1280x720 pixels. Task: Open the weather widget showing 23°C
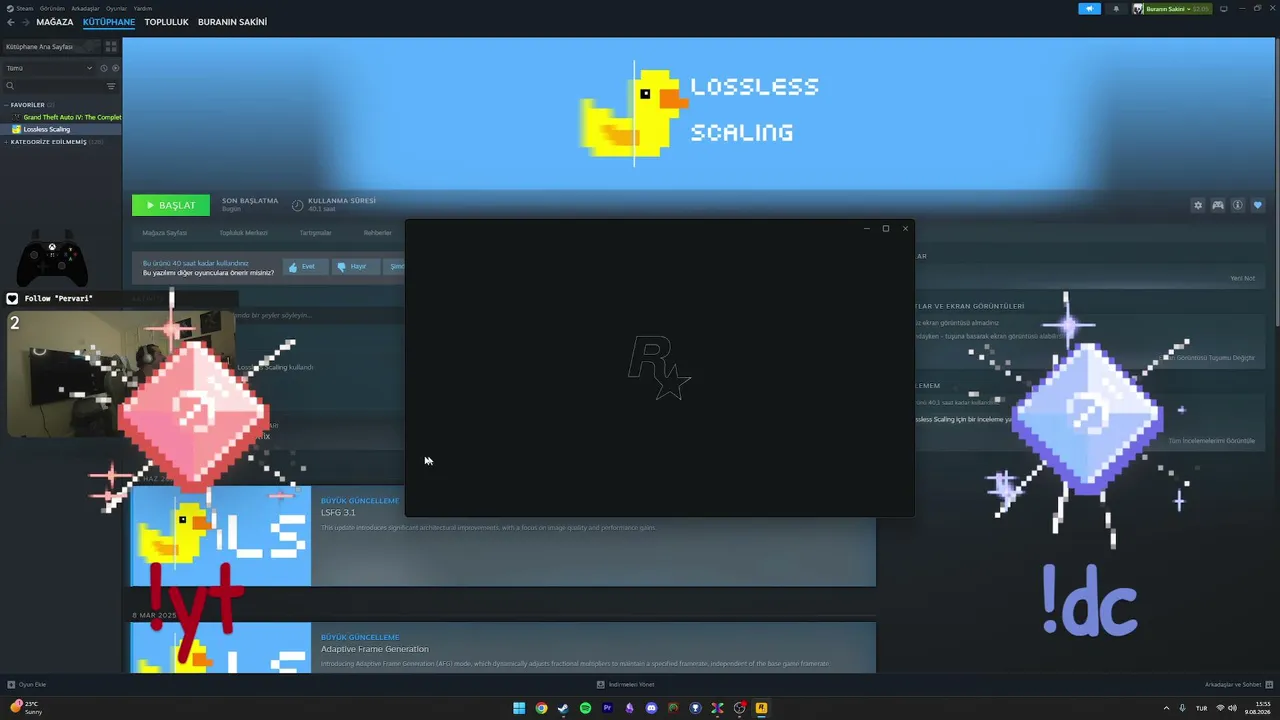(27, 708)
